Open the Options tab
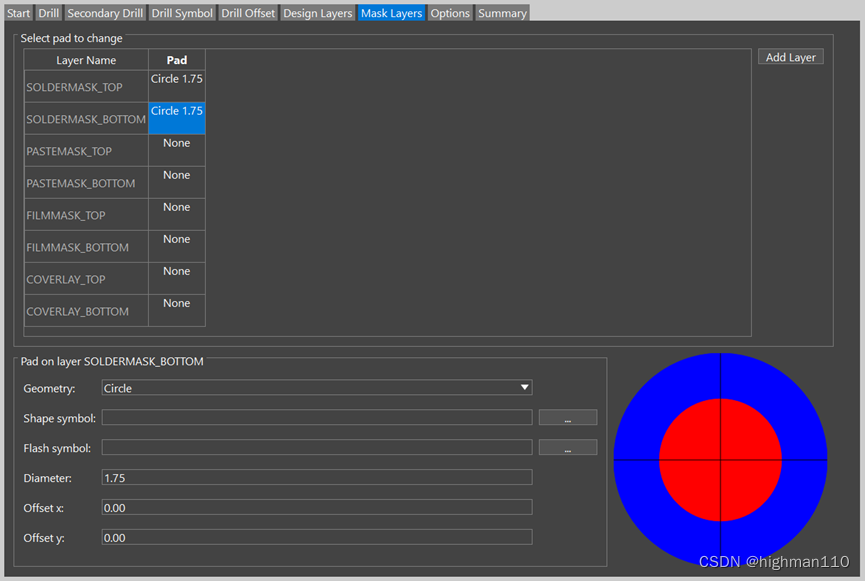The width and height of the screenshot is (865, 581). pos(450,13)
